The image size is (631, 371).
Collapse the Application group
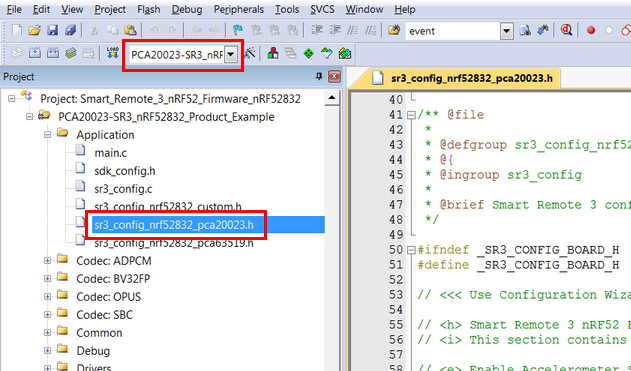click(x=47, y=135)
